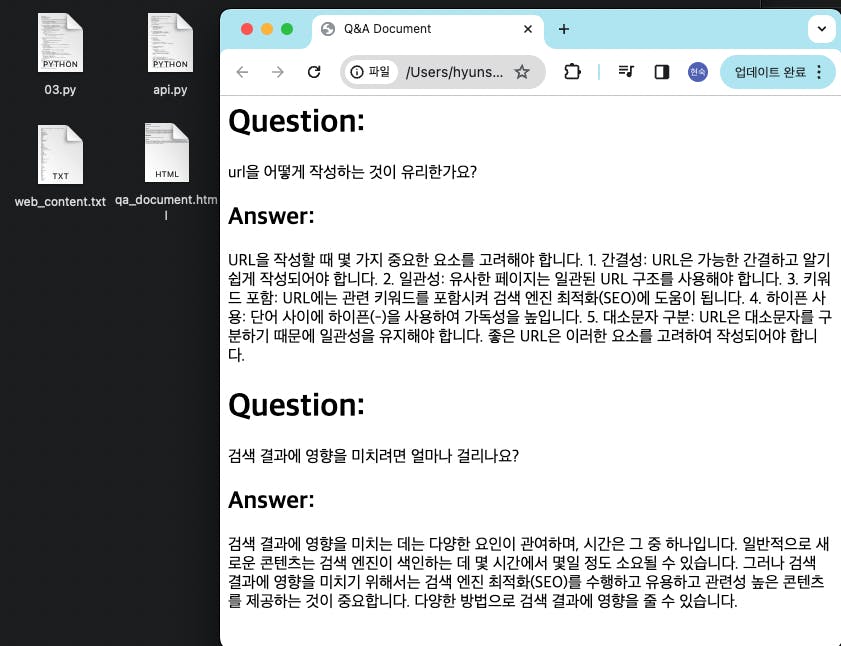Switch to the Q&A Document tab
841x646 pixels.
click(x=427, y=30)
